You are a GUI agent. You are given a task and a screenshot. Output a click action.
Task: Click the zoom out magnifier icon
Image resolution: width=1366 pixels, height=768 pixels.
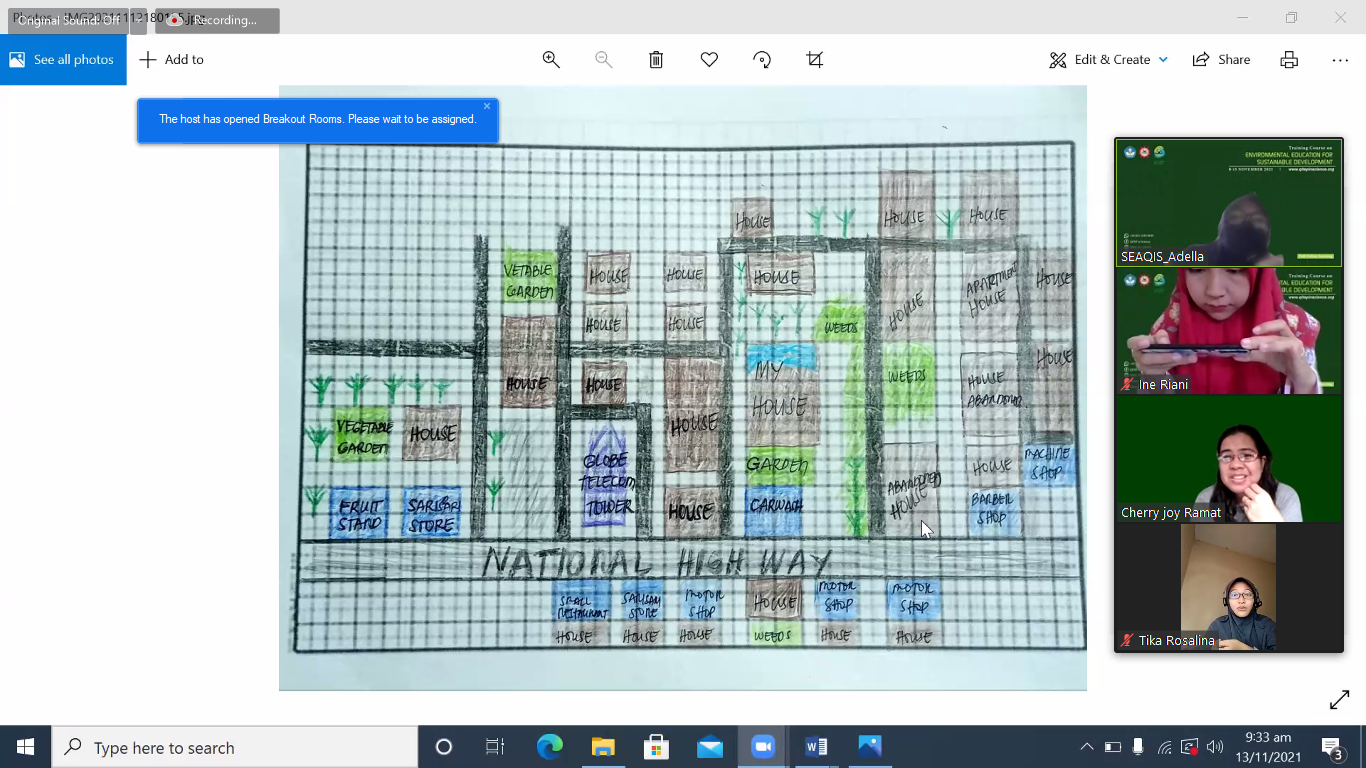pos(603,60)
